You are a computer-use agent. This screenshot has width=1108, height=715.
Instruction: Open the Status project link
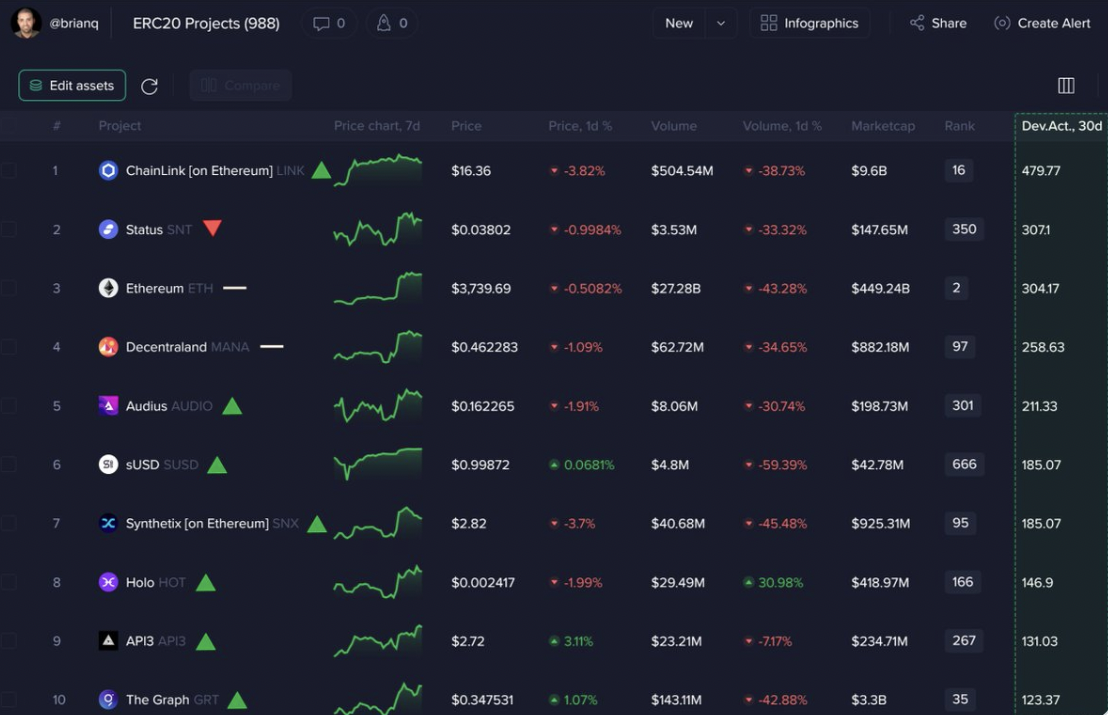click(x=144, y=230)
